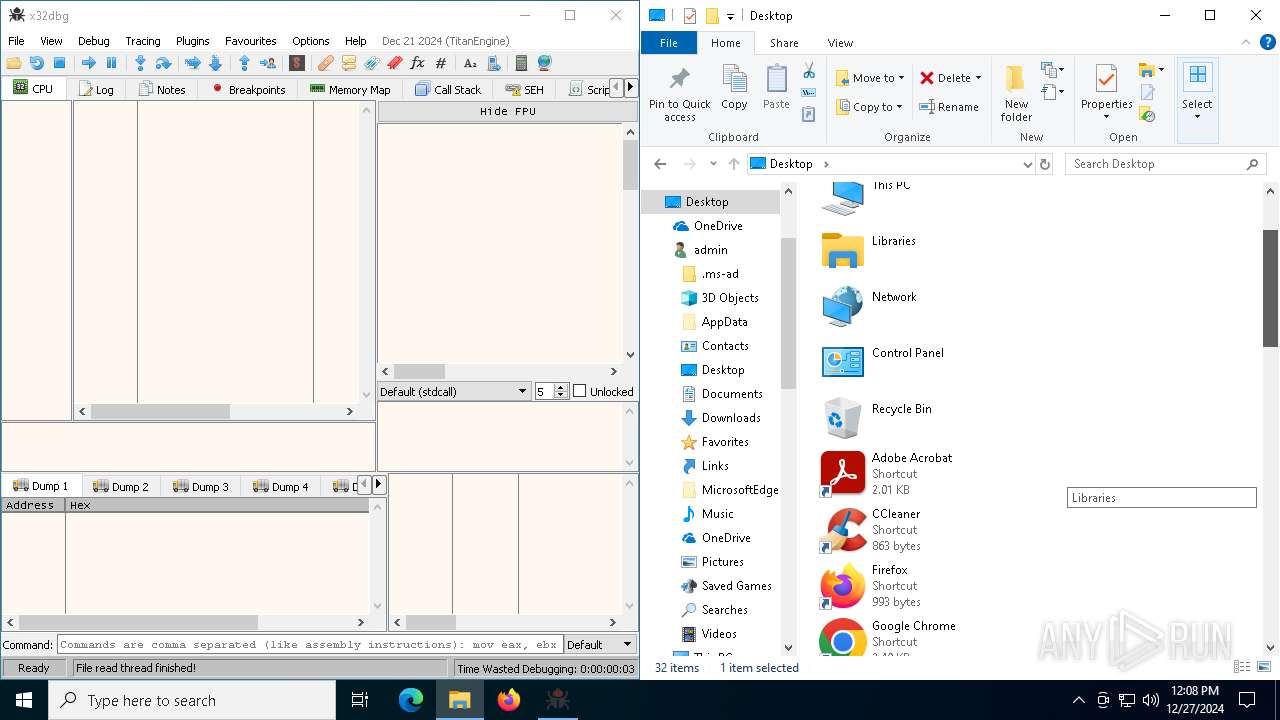The width and height of the screenshot is (1280, 720).
Task: Expand the Select dropdown in Explorer
Action: [1197, 117]
